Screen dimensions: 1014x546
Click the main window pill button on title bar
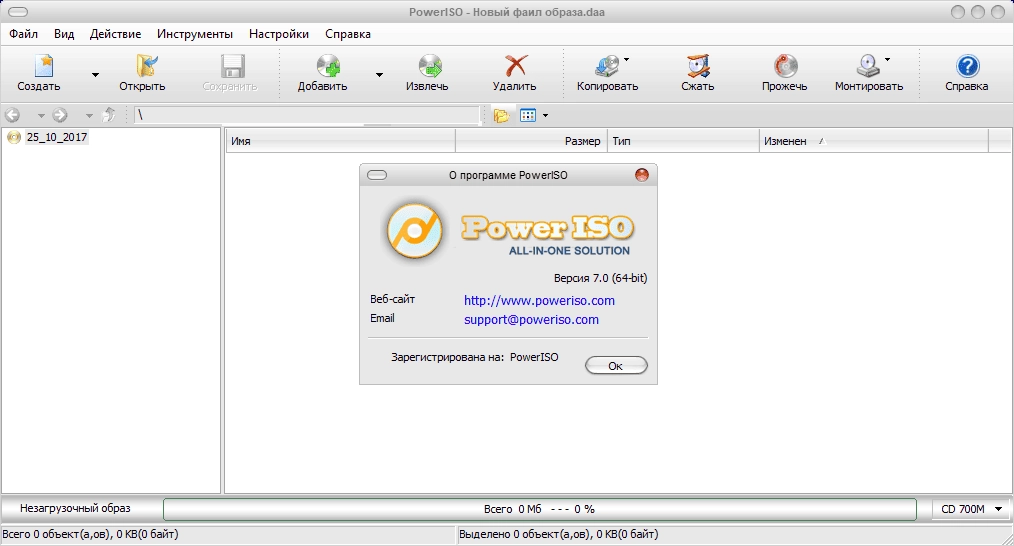coord(17,12)
